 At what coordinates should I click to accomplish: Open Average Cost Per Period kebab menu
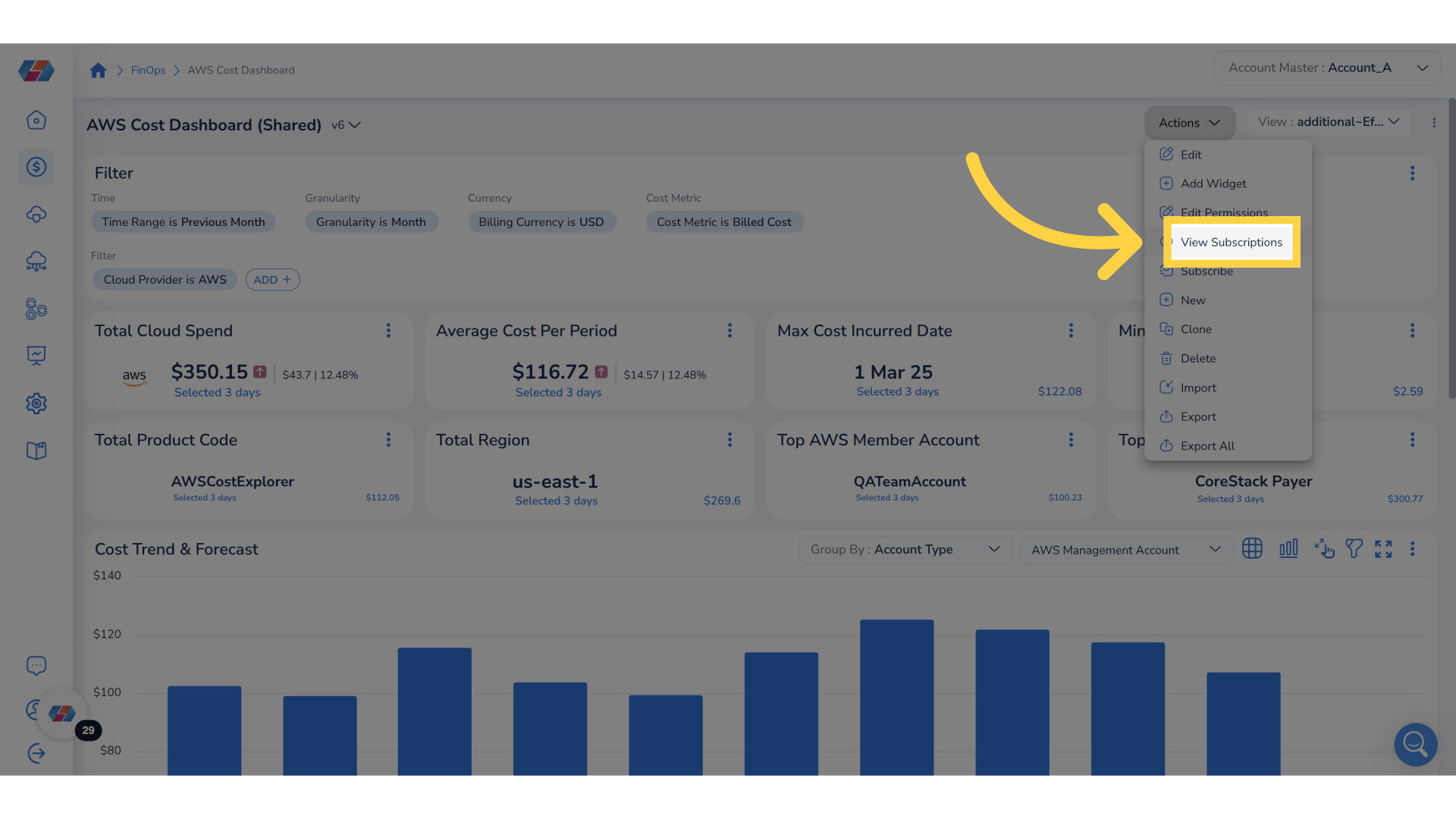pyautogui.click(x=730, y=331)
